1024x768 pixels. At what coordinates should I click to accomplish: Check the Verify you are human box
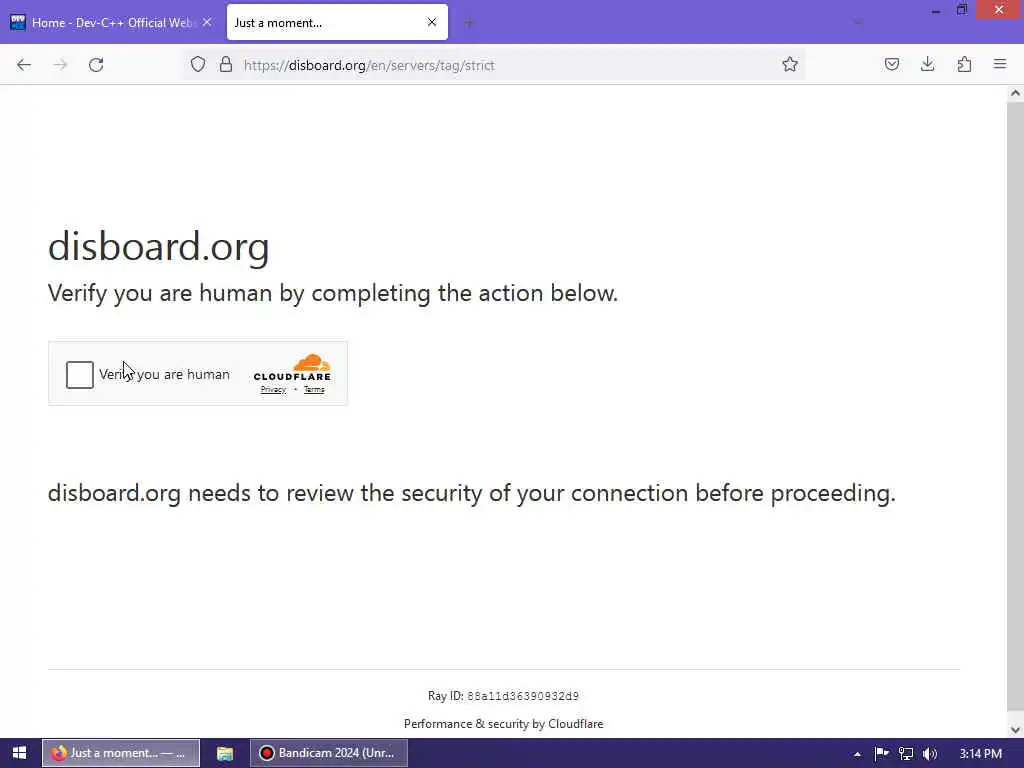pyautogui.click(x=80, y=375)
